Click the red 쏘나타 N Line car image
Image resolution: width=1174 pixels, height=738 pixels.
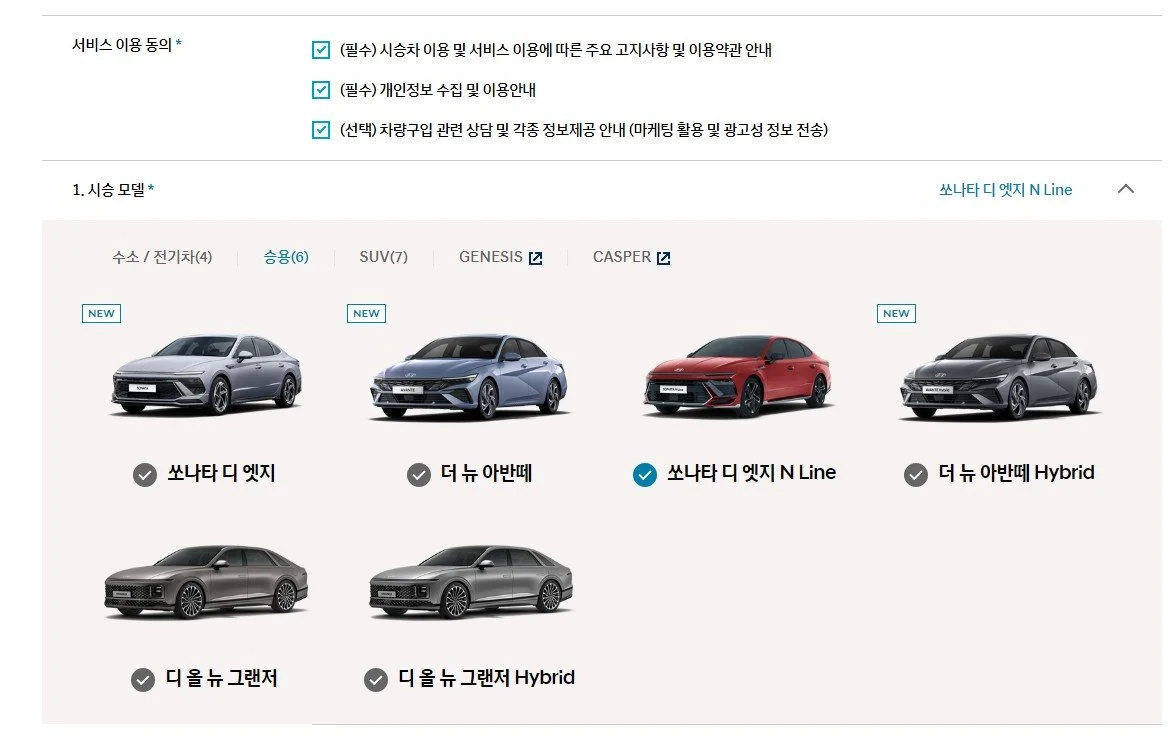pyautogui.click(x=738, y=376)
